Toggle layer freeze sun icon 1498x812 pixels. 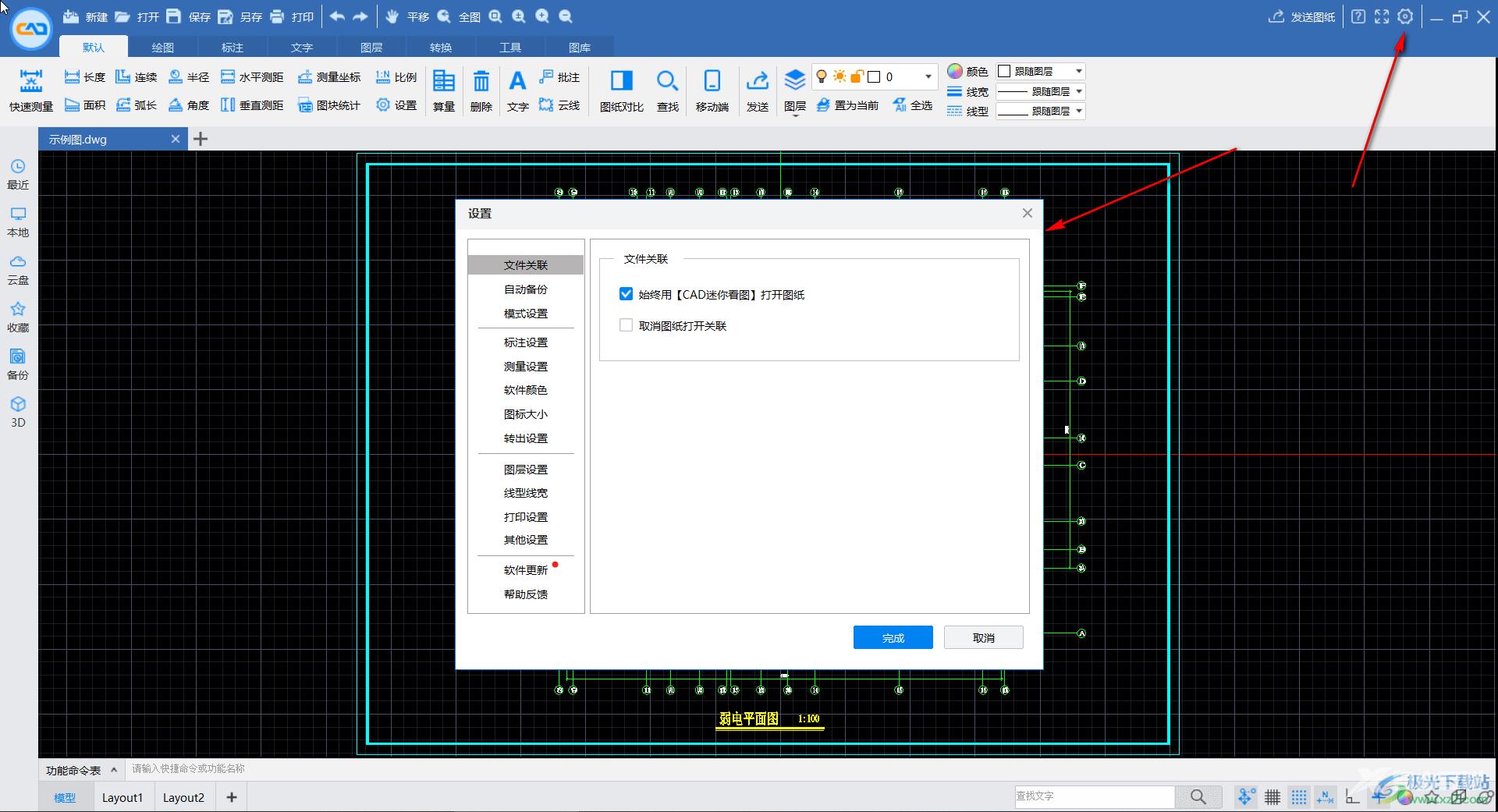(x=840, y=76)
